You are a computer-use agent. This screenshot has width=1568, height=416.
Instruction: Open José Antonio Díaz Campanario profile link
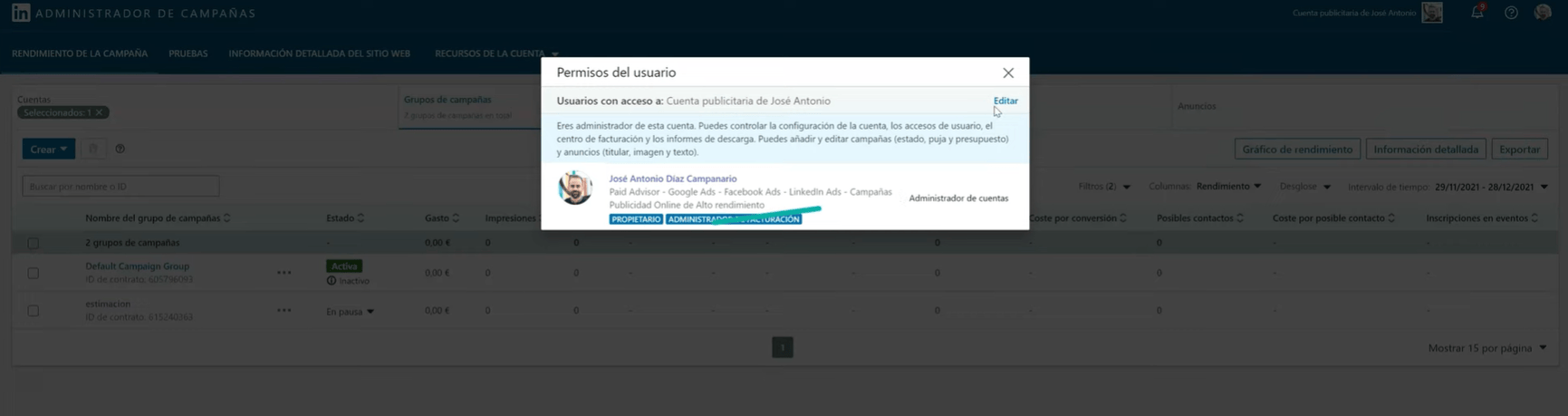tap(673, 179)
